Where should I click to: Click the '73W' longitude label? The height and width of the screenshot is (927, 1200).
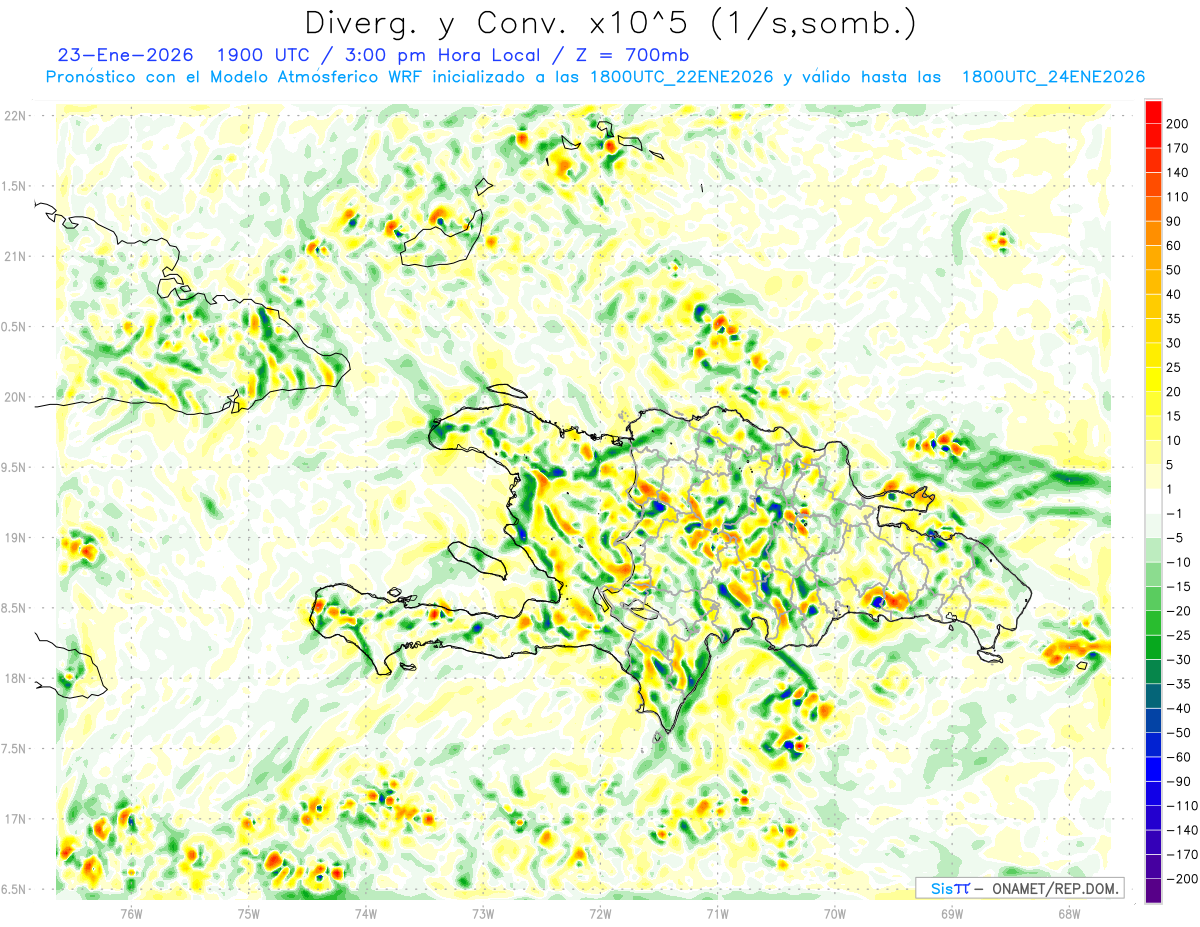483,912
